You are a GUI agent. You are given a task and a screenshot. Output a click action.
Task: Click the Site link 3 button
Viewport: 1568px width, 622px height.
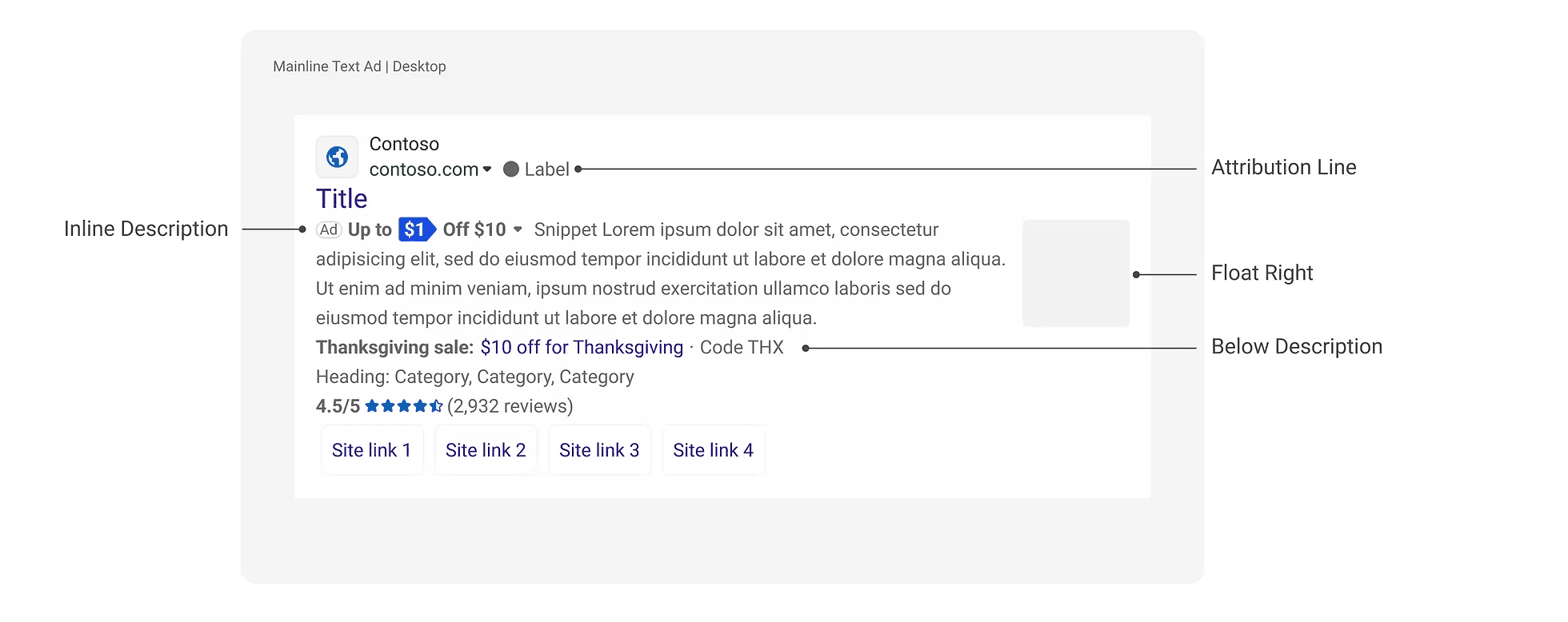[599, 451]
